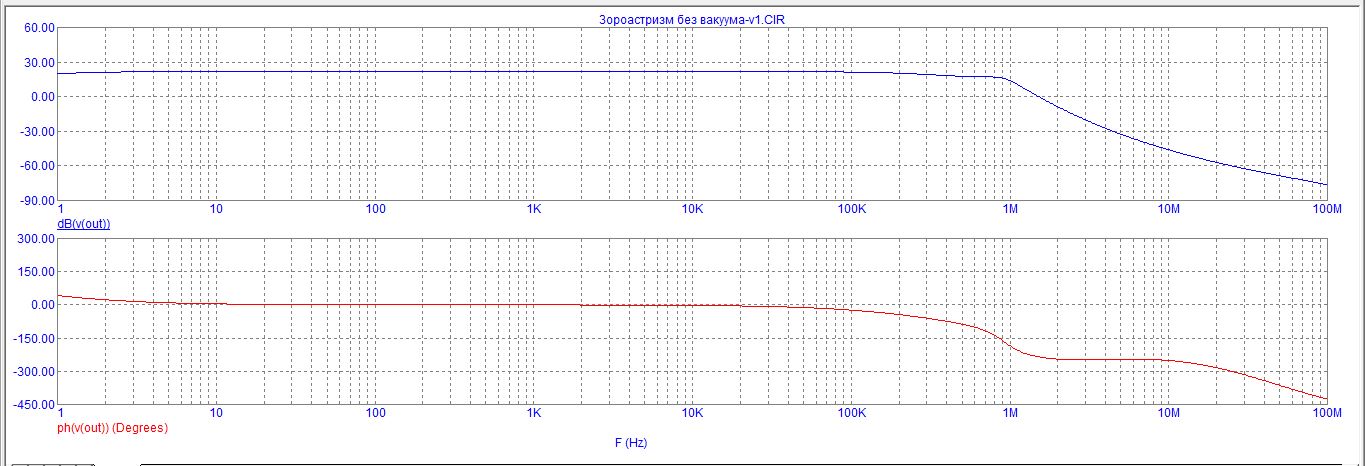Click the 60.00 value on the gain axis
Viewport: 1365px width, 466px height.
[x=37, y=28]
